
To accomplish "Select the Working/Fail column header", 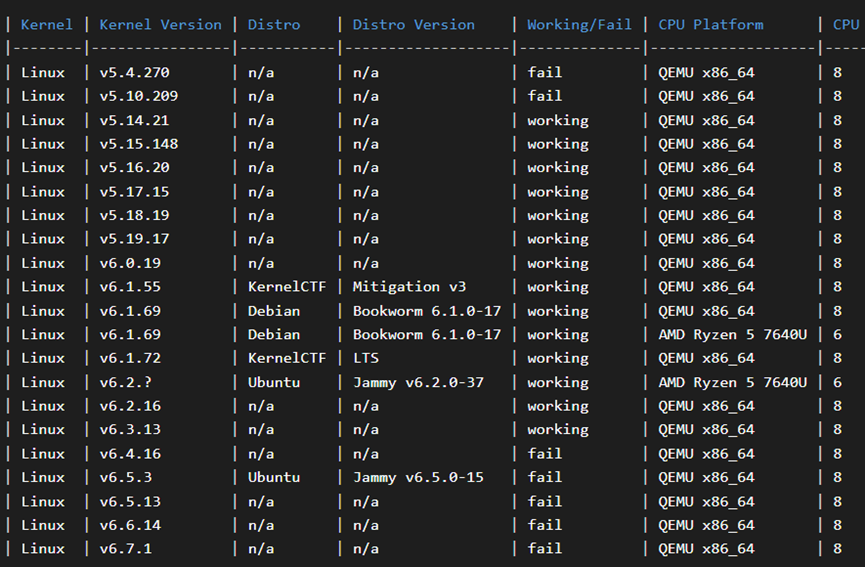I will 579,24.
